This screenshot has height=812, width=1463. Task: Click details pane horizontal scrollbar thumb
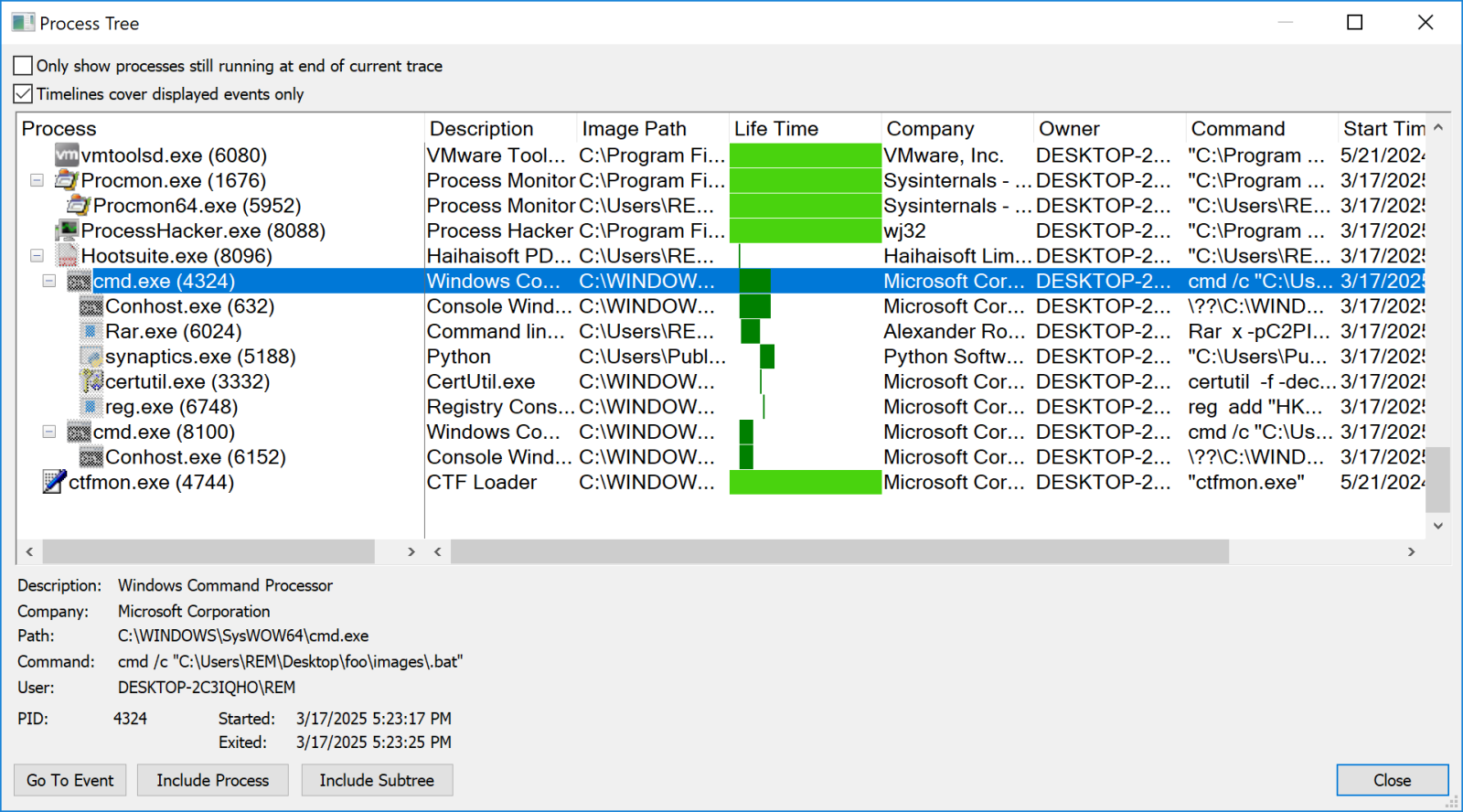pos(839,551)
